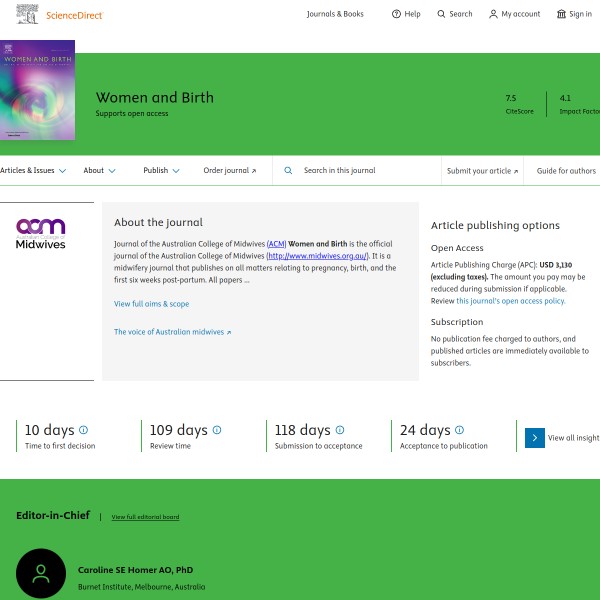
Task: Click info icon beside 10 days
Action: pyautogui.click(x=83, y=430)
